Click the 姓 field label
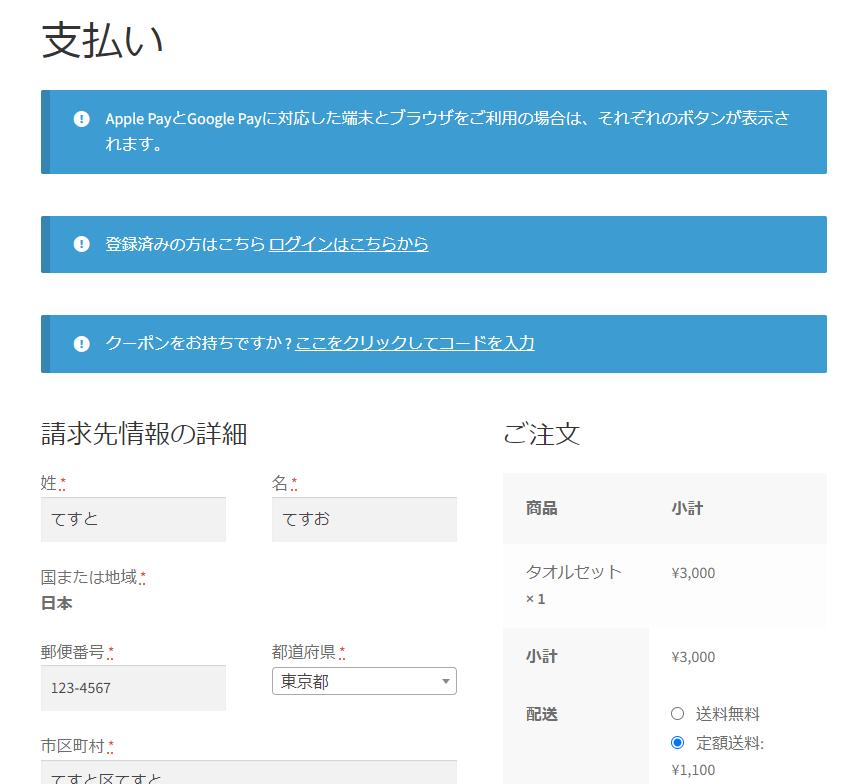This screenshot has width=858, height=784. [x=49, y=483]
